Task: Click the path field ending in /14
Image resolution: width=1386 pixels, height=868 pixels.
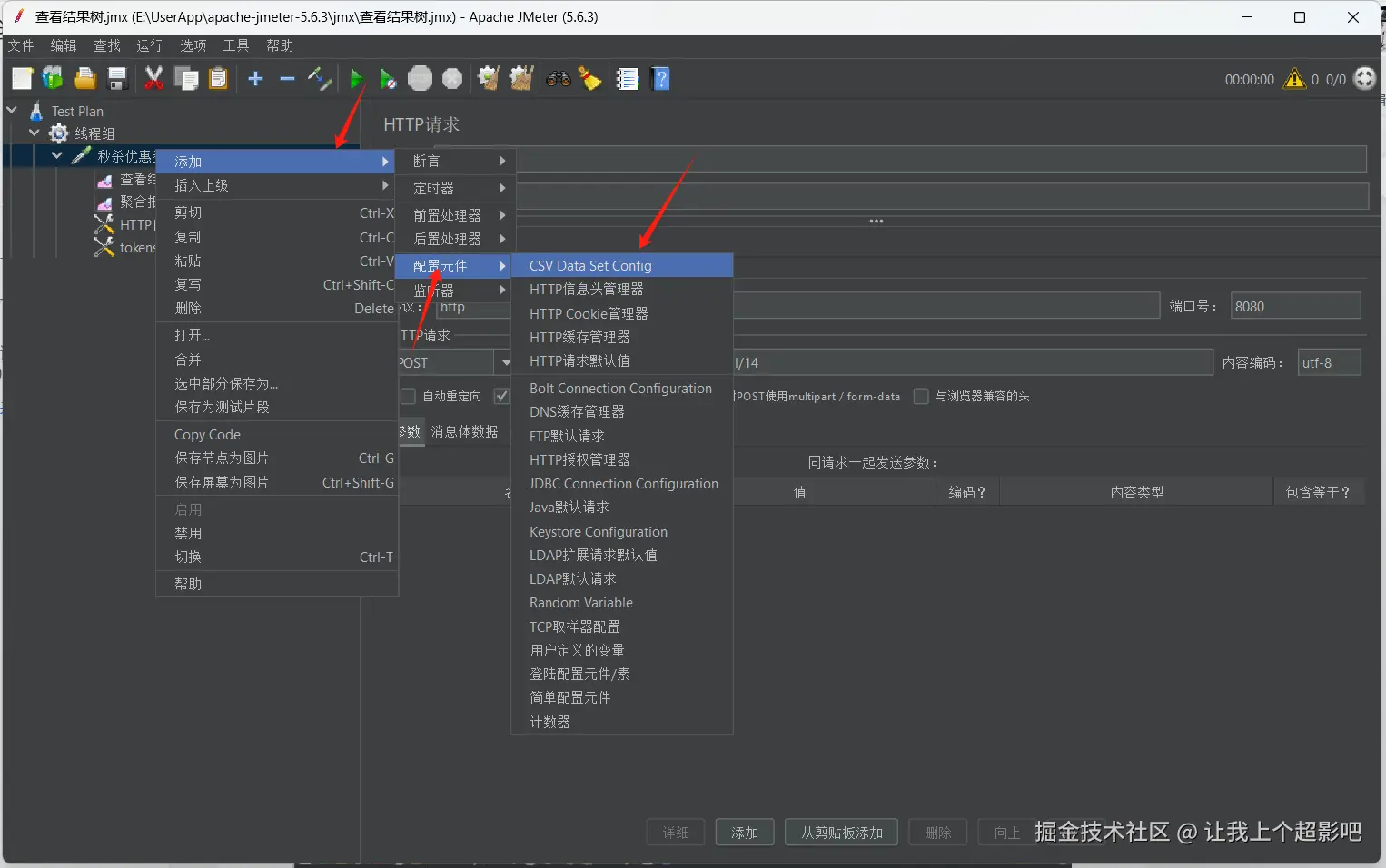Action: 972,362
